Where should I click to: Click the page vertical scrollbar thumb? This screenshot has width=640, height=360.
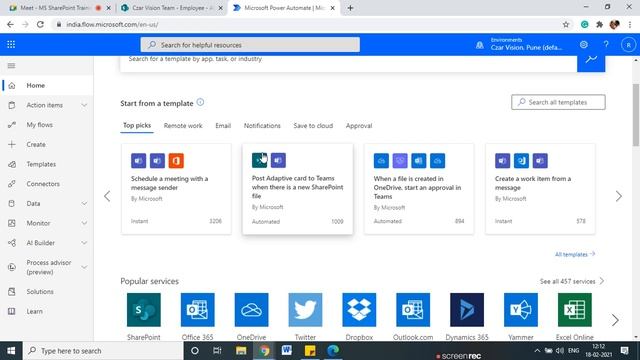[636, 115]
